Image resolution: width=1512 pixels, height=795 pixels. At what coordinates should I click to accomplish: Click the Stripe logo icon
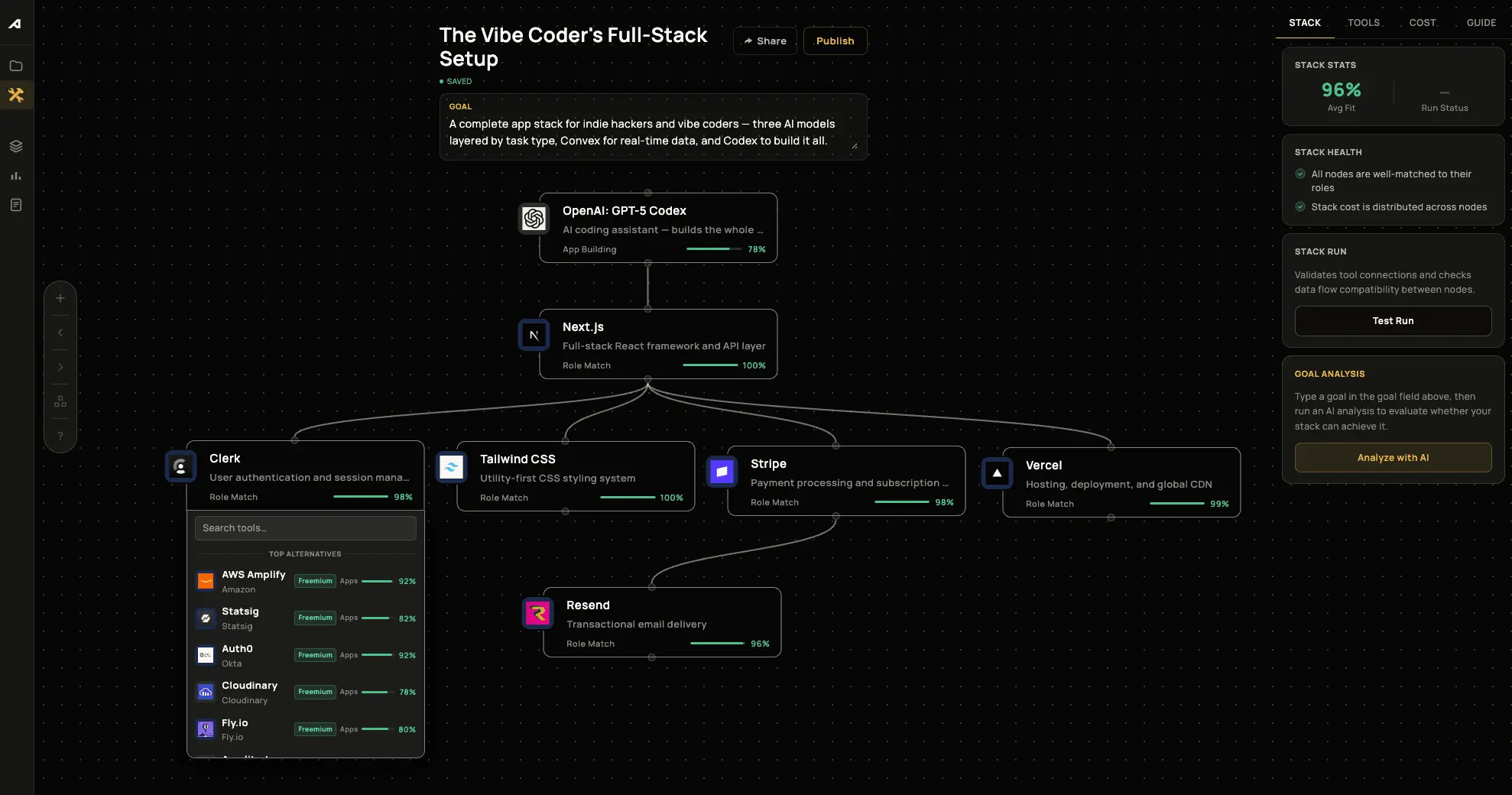(x=722, y=472)
